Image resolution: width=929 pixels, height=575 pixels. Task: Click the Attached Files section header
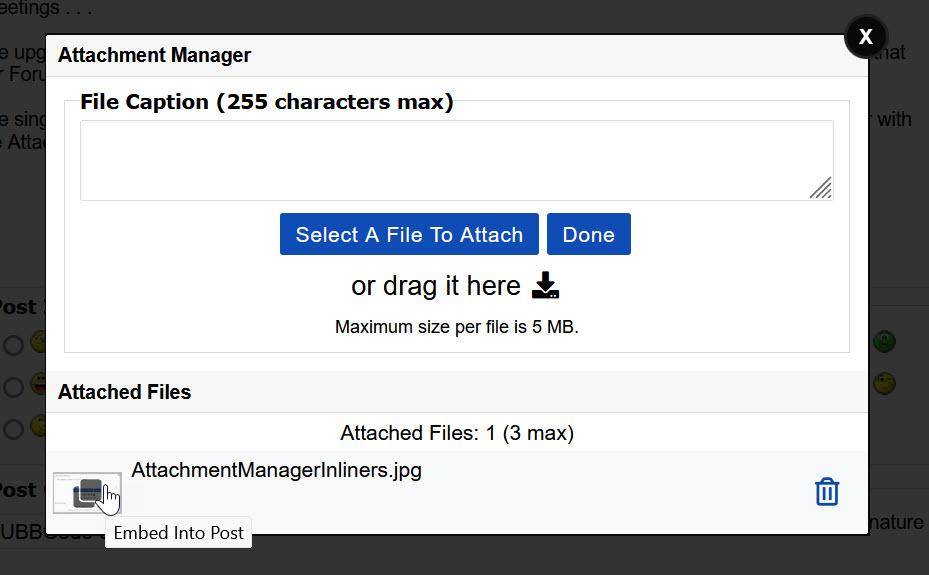pyautogui.click(x=125, y=392)
